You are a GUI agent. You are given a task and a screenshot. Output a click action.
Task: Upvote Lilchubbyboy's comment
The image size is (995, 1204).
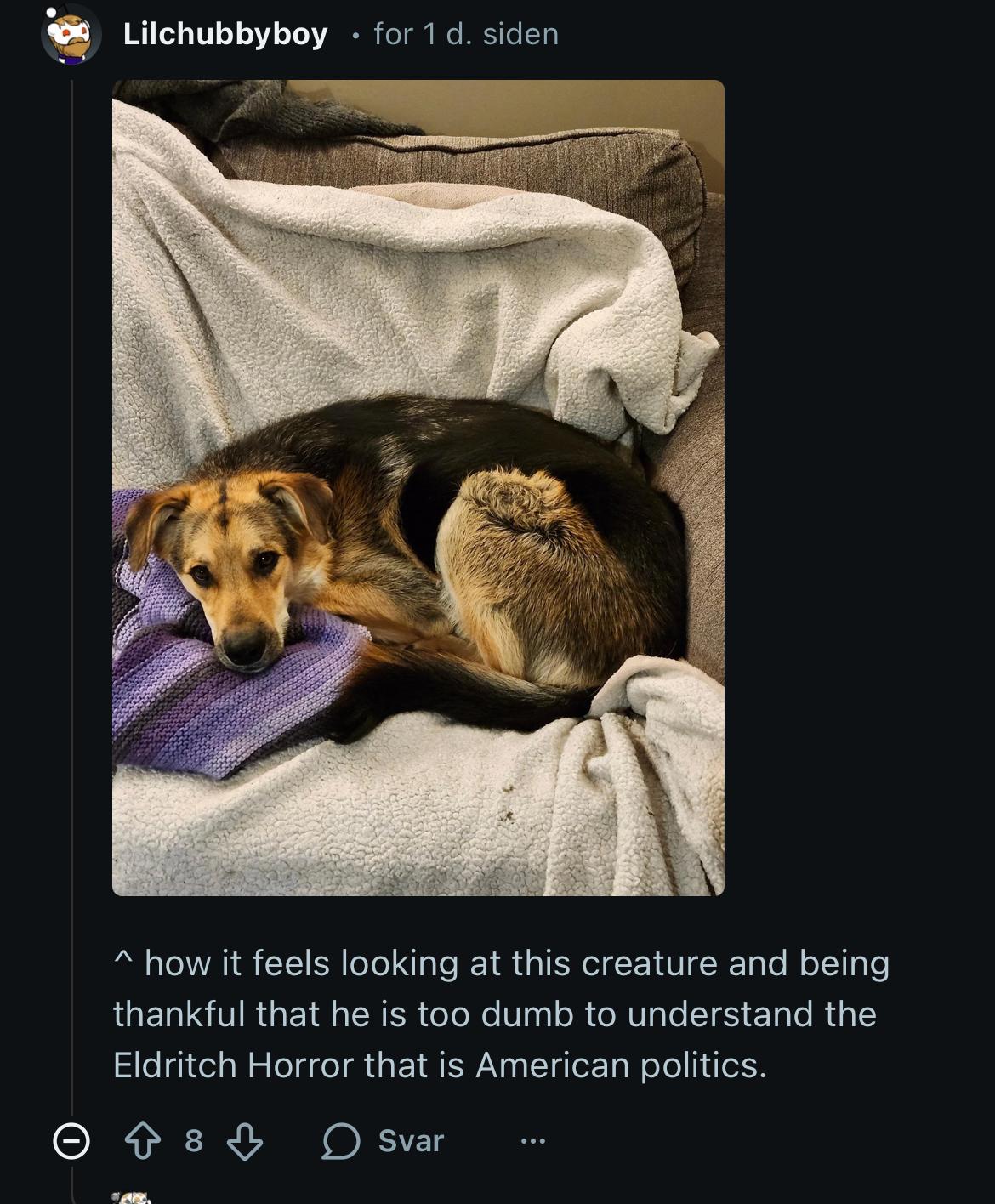click(142, 1141)
